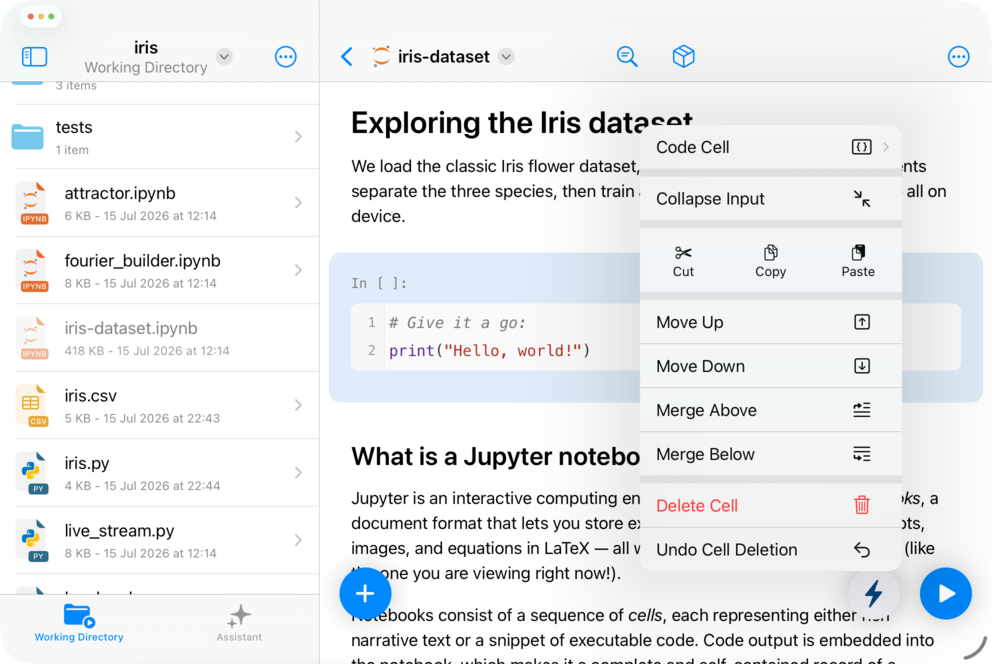
Task: Open iris.py file
Action: click(x=159, y=473)
